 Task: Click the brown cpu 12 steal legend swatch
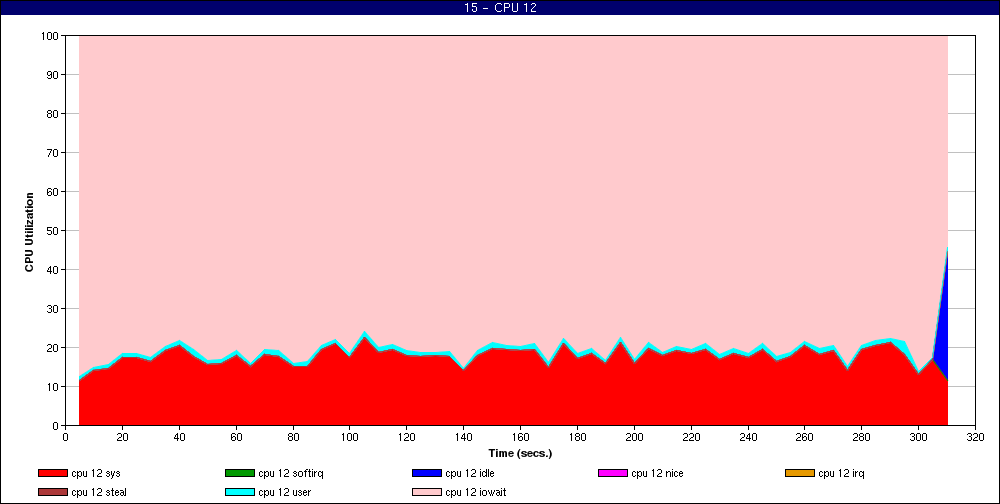click(x=53, y=492)
